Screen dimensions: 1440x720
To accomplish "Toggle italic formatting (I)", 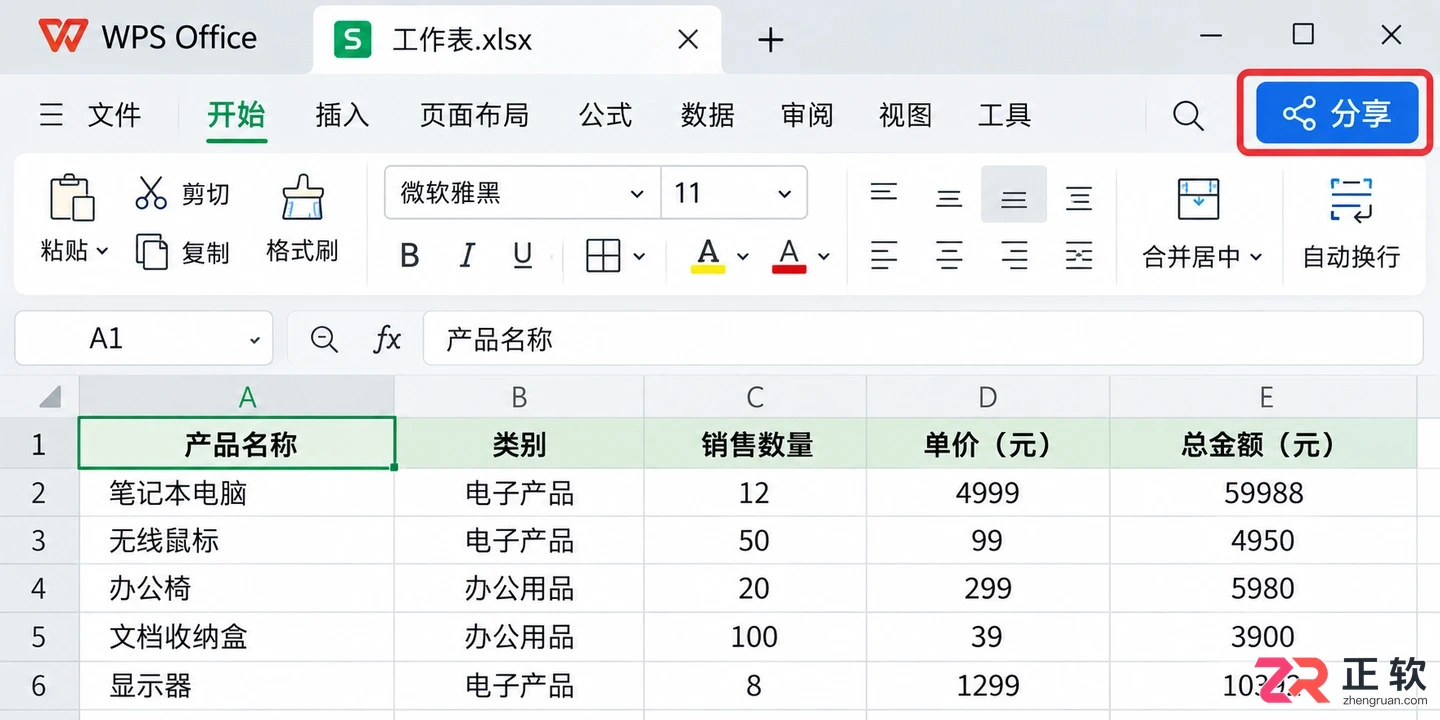I will click(x=466, y=256).
